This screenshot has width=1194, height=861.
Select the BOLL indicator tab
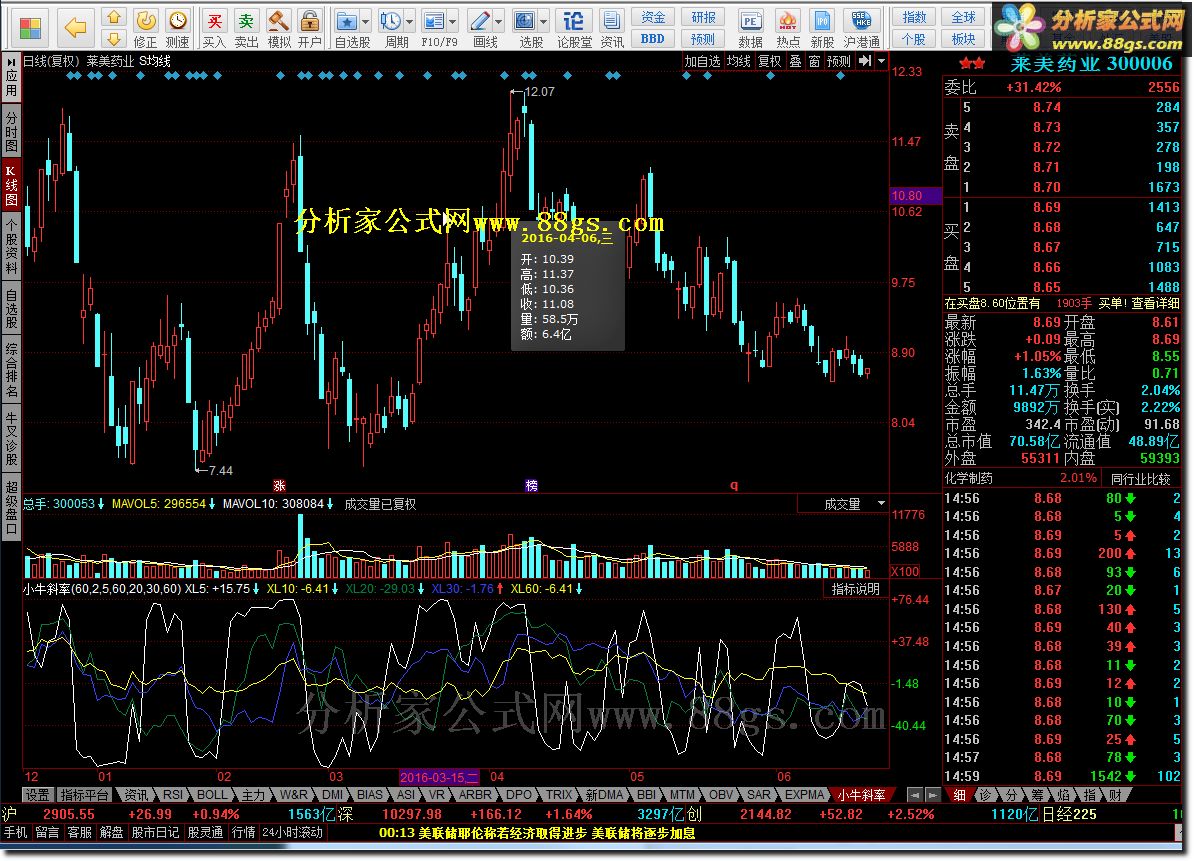coord(212,795)
